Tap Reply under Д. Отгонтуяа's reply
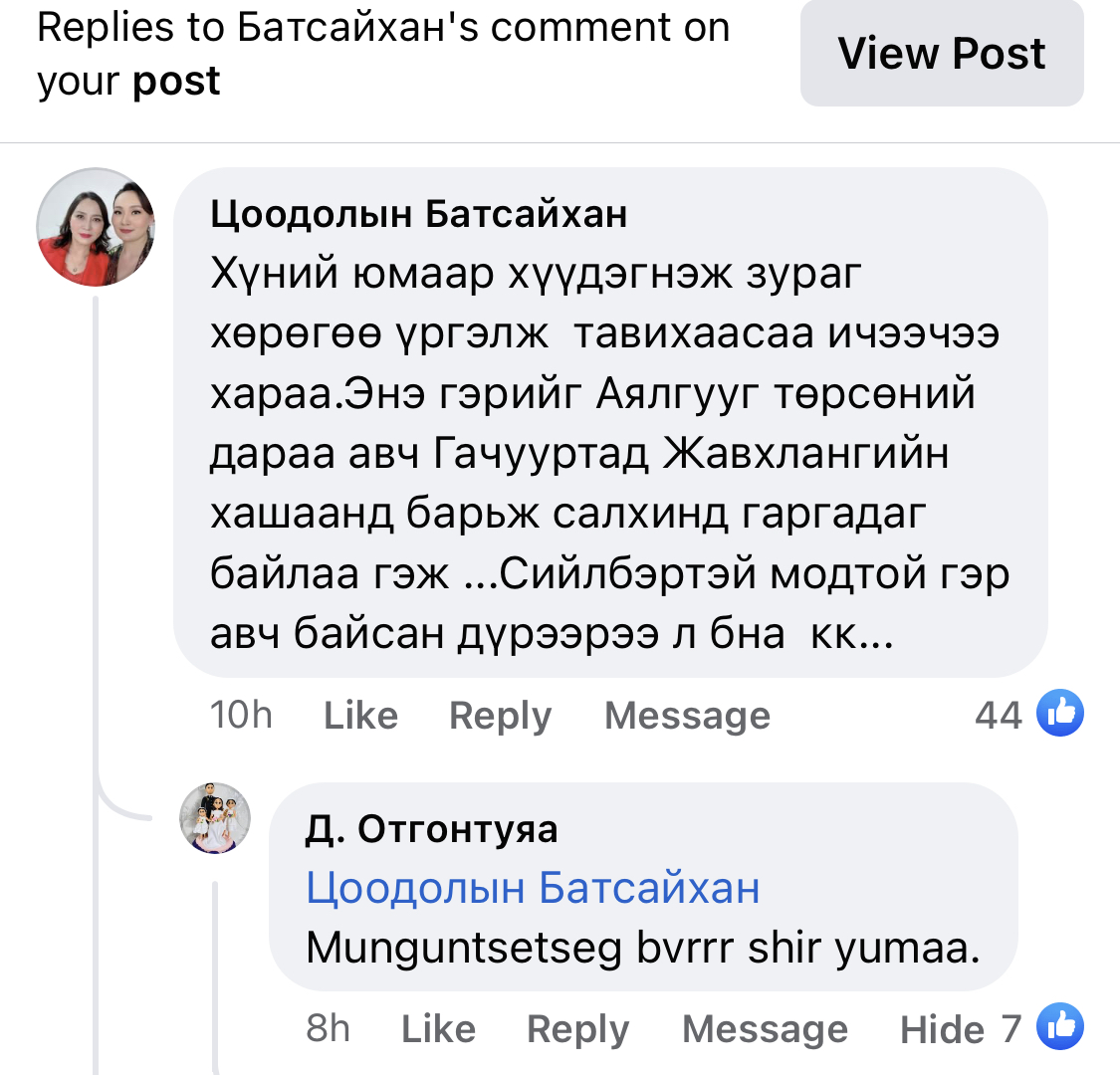 (577, 1028)
